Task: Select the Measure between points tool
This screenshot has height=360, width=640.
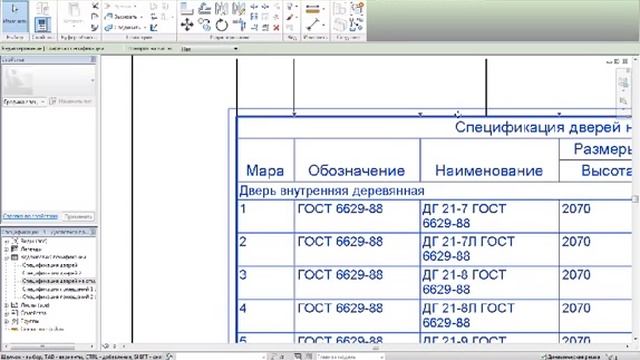Action: [313, 25]
